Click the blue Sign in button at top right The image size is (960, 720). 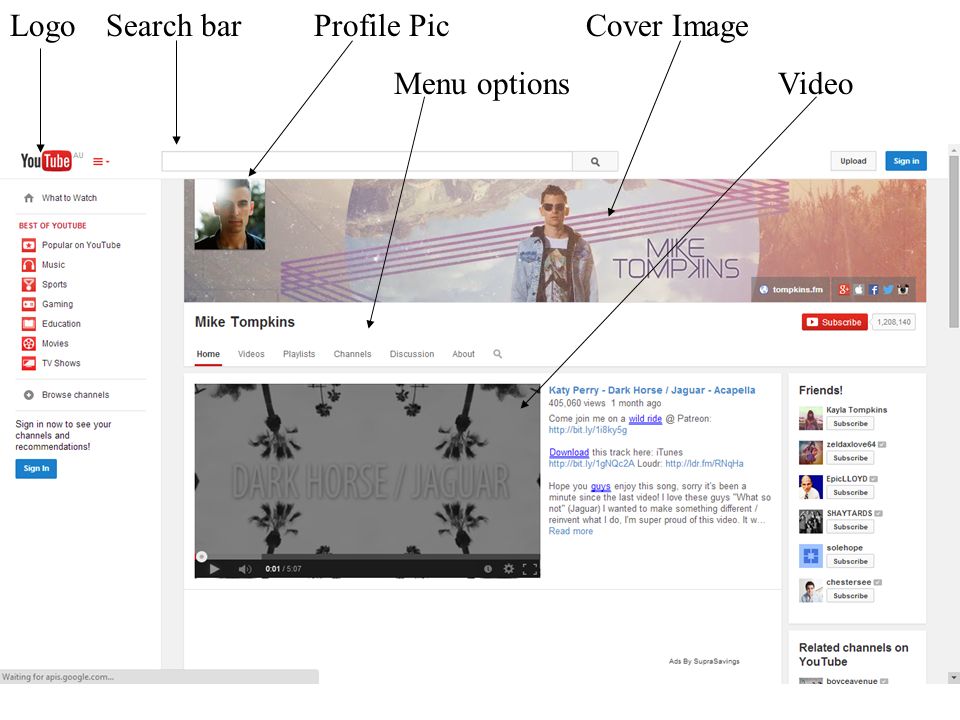(906, 161)
